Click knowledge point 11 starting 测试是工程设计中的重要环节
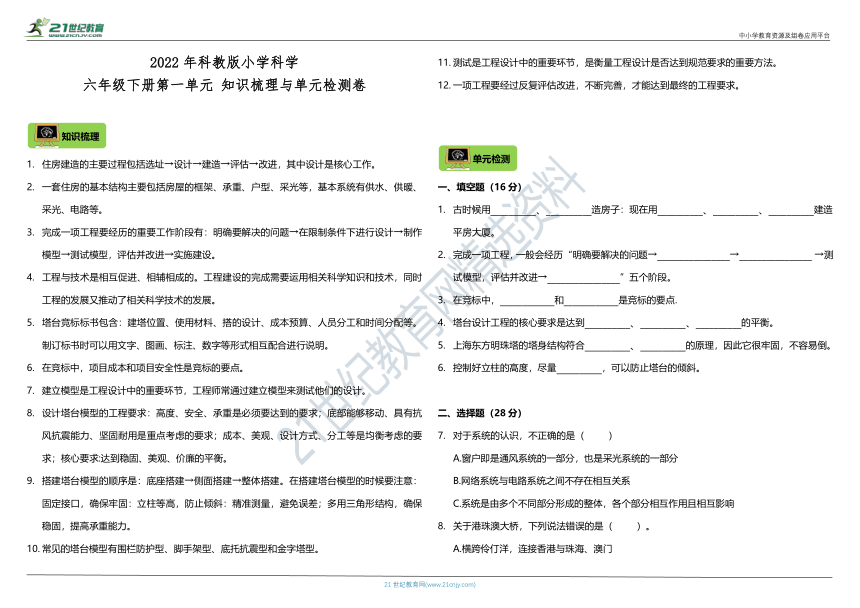 607,62
